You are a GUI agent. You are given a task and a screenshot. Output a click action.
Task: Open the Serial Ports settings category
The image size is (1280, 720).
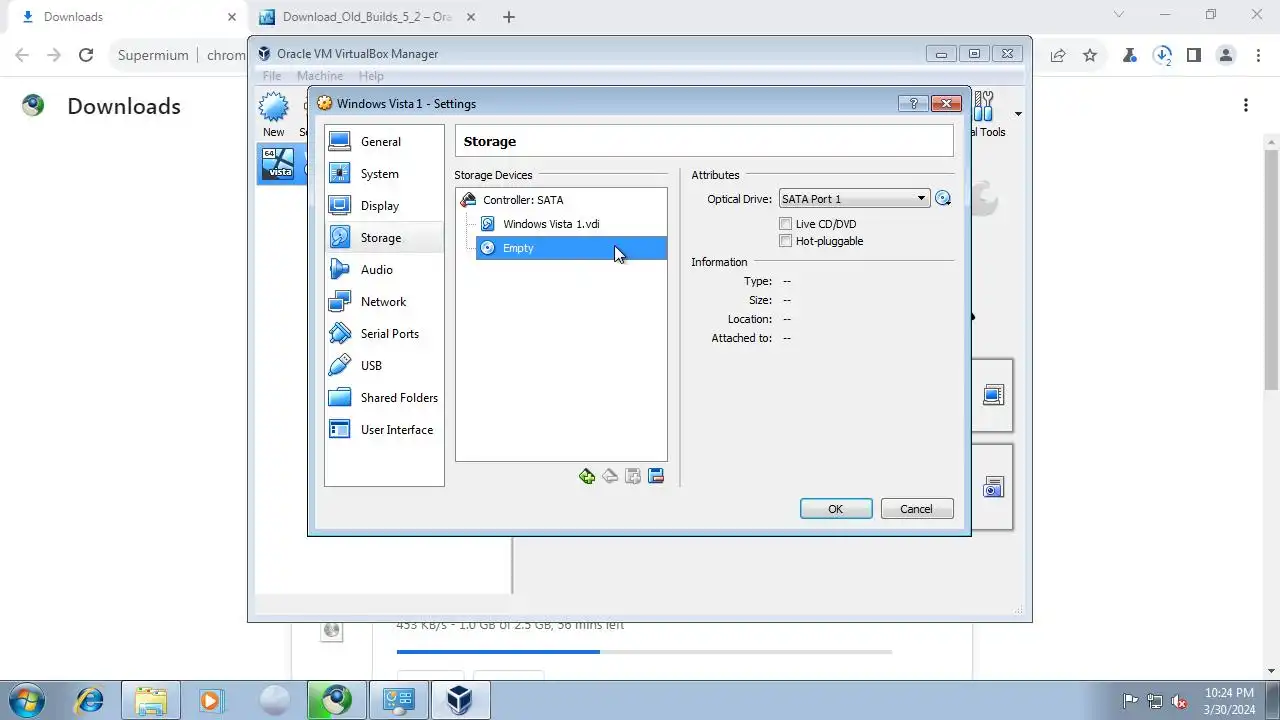384,334
